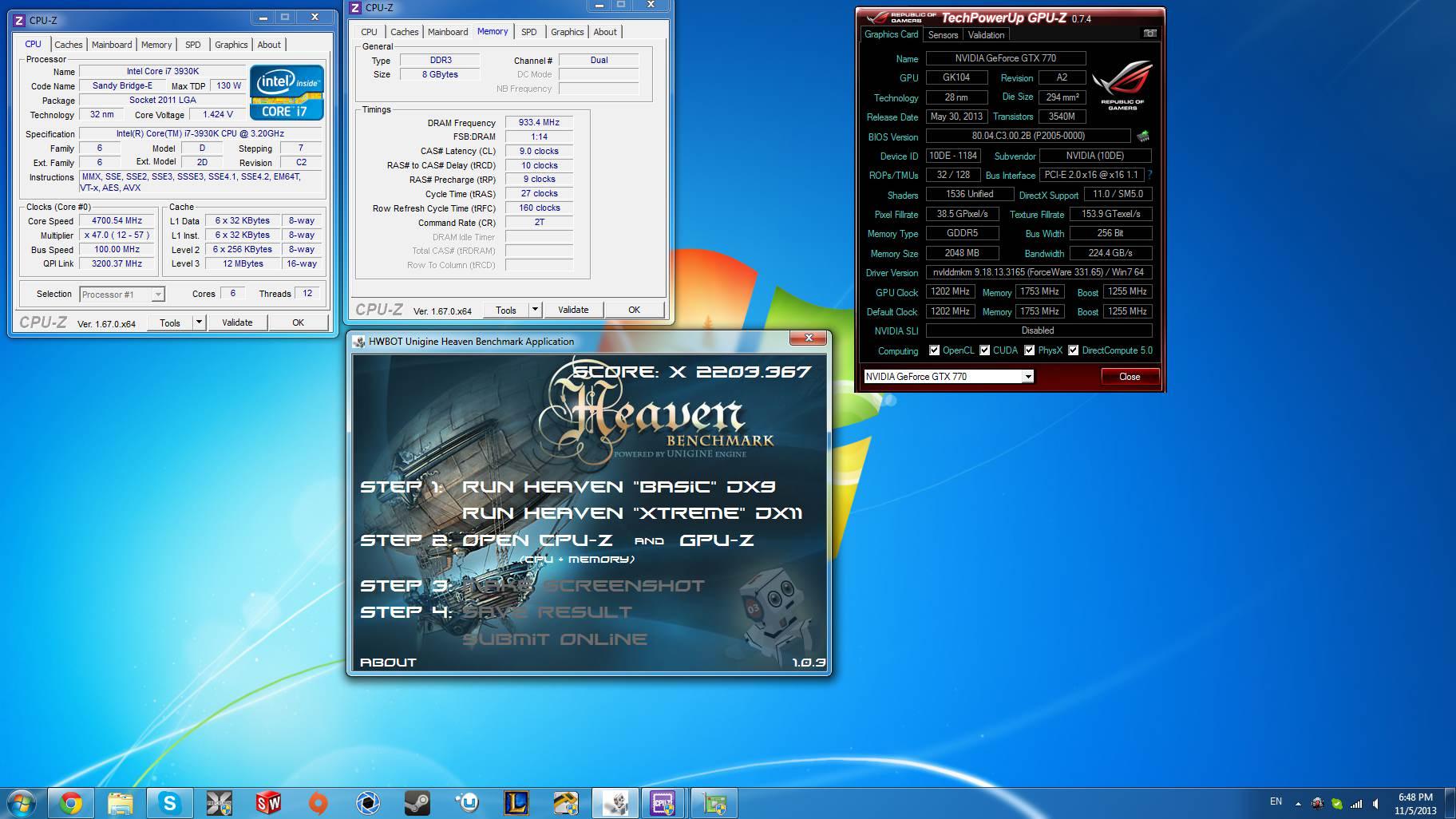Open Windows Start menu
This screenshot has height=819, width=1456.
(x=22, y=802)
